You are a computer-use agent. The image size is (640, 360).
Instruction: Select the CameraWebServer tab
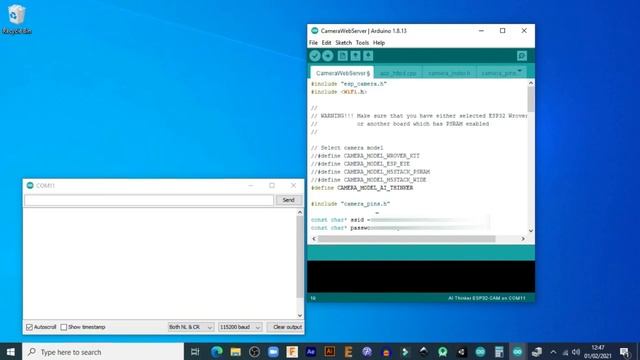[x=342, y=73]
